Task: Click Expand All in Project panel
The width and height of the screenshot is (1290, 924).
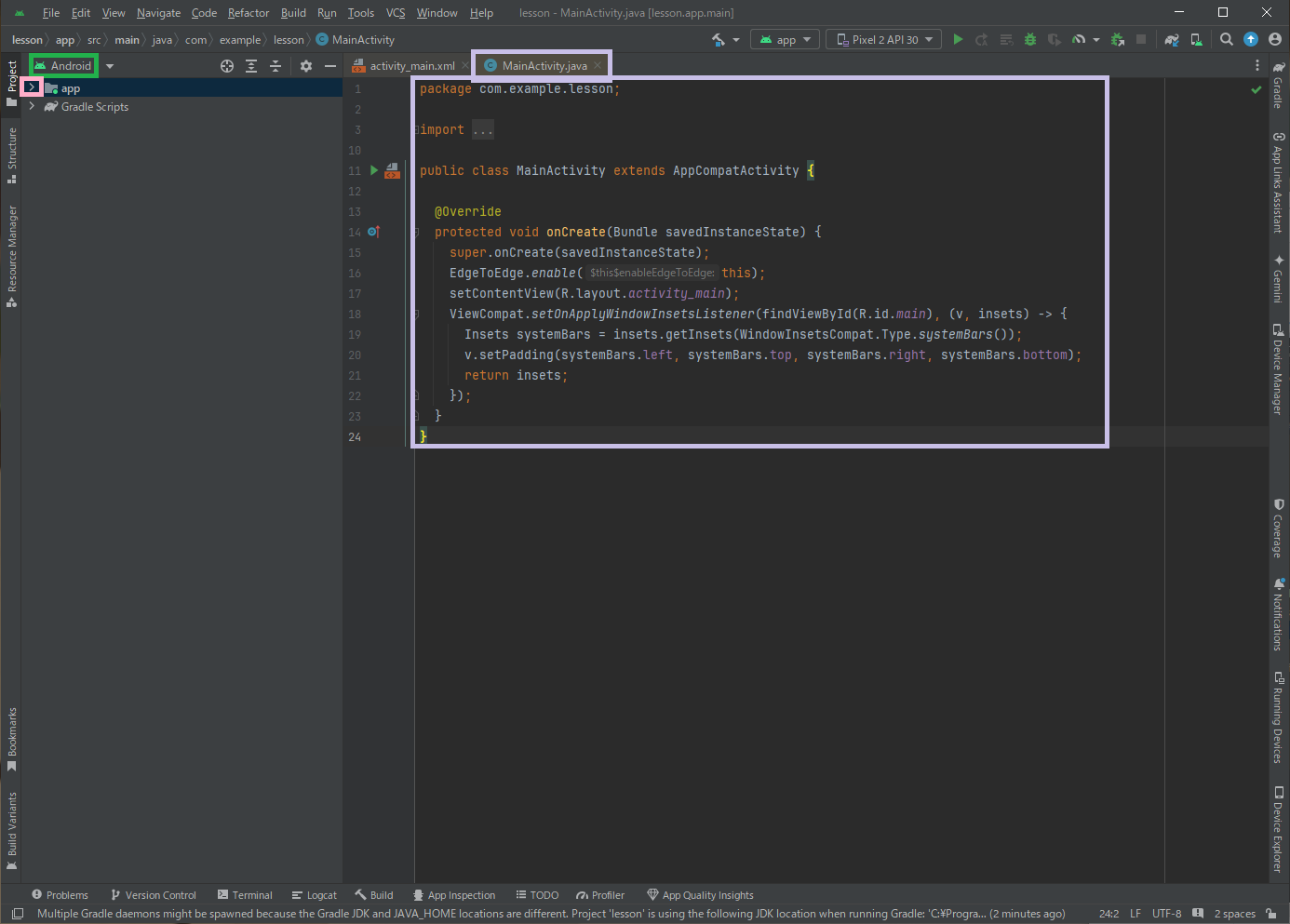Action: click(x=251, y=66)
